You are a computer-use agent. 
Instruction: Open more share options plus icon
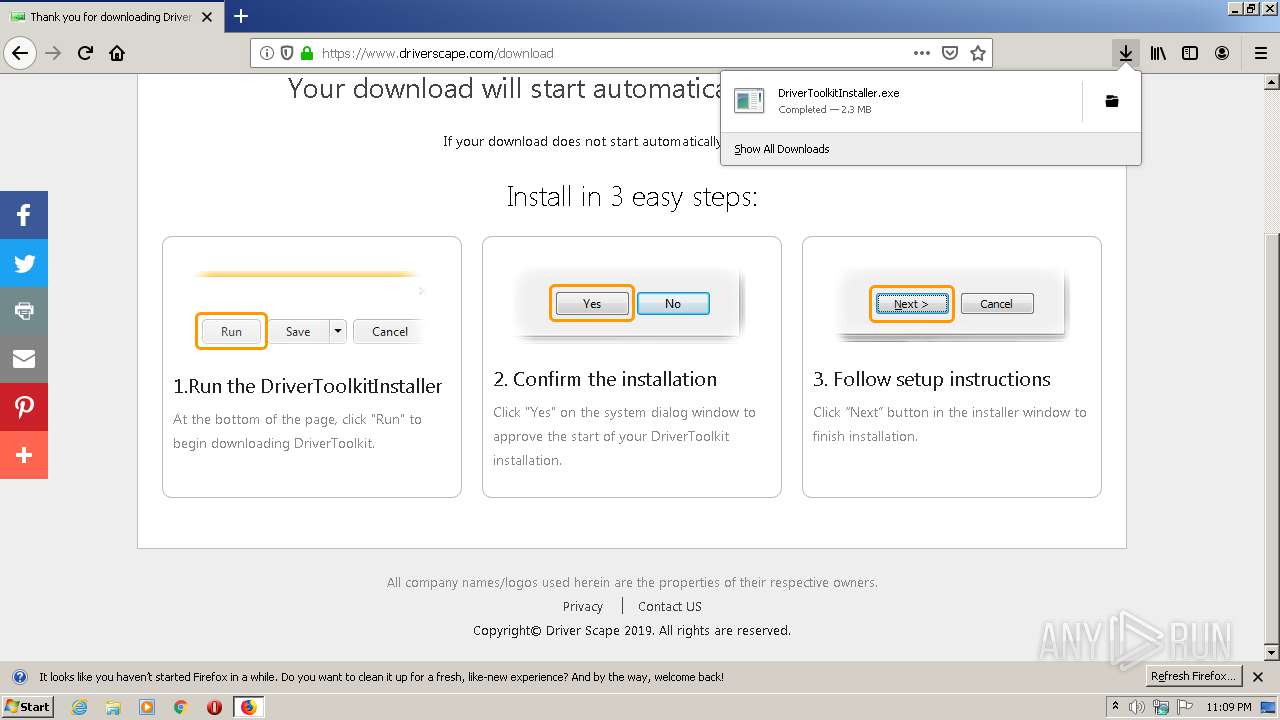coord(24,455)
